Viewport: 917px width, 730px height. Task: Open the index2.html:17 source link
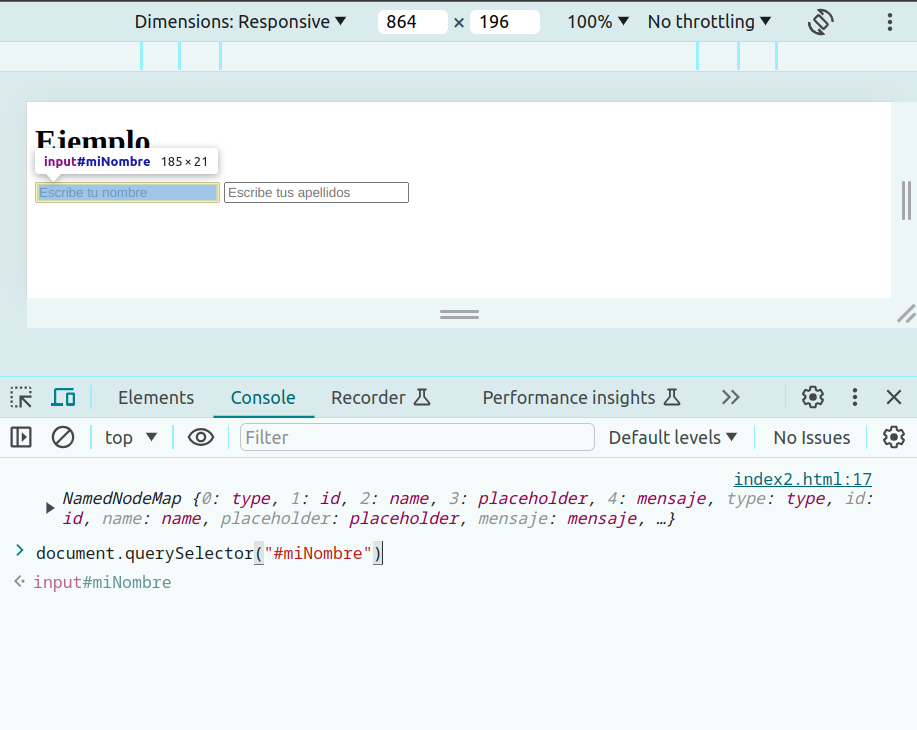click(x=802, y=479)
